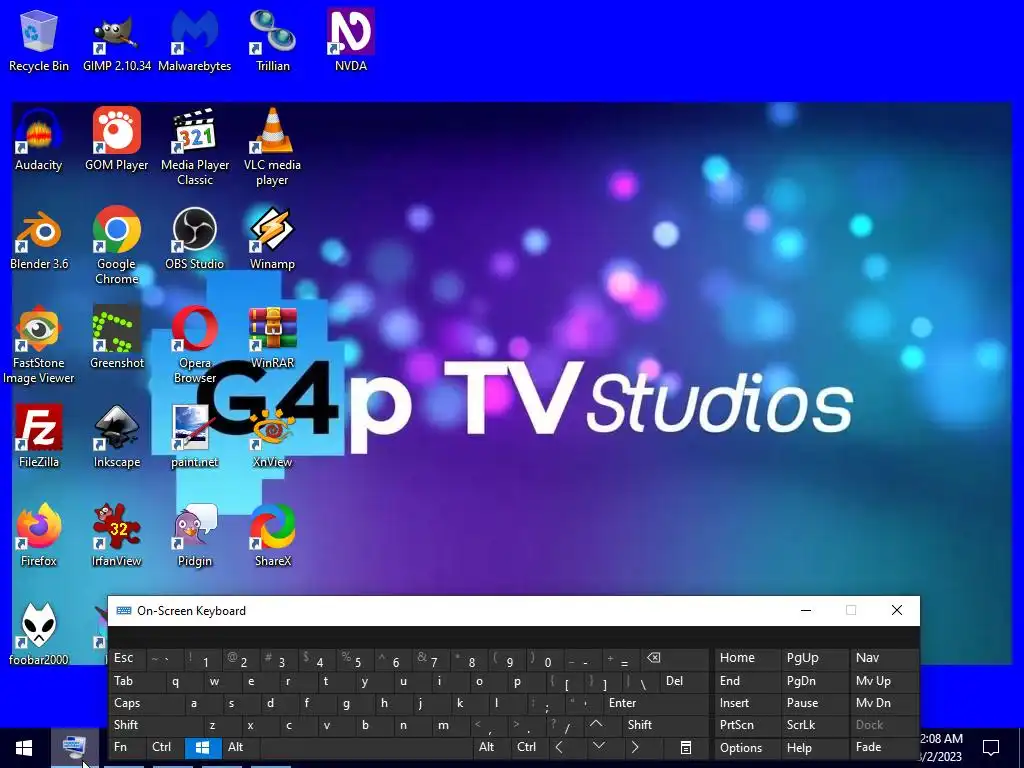The height and width of the screenshot is (768, 1024).
Task: Select the Audacity icon
Action: click(x=39, y=140)
